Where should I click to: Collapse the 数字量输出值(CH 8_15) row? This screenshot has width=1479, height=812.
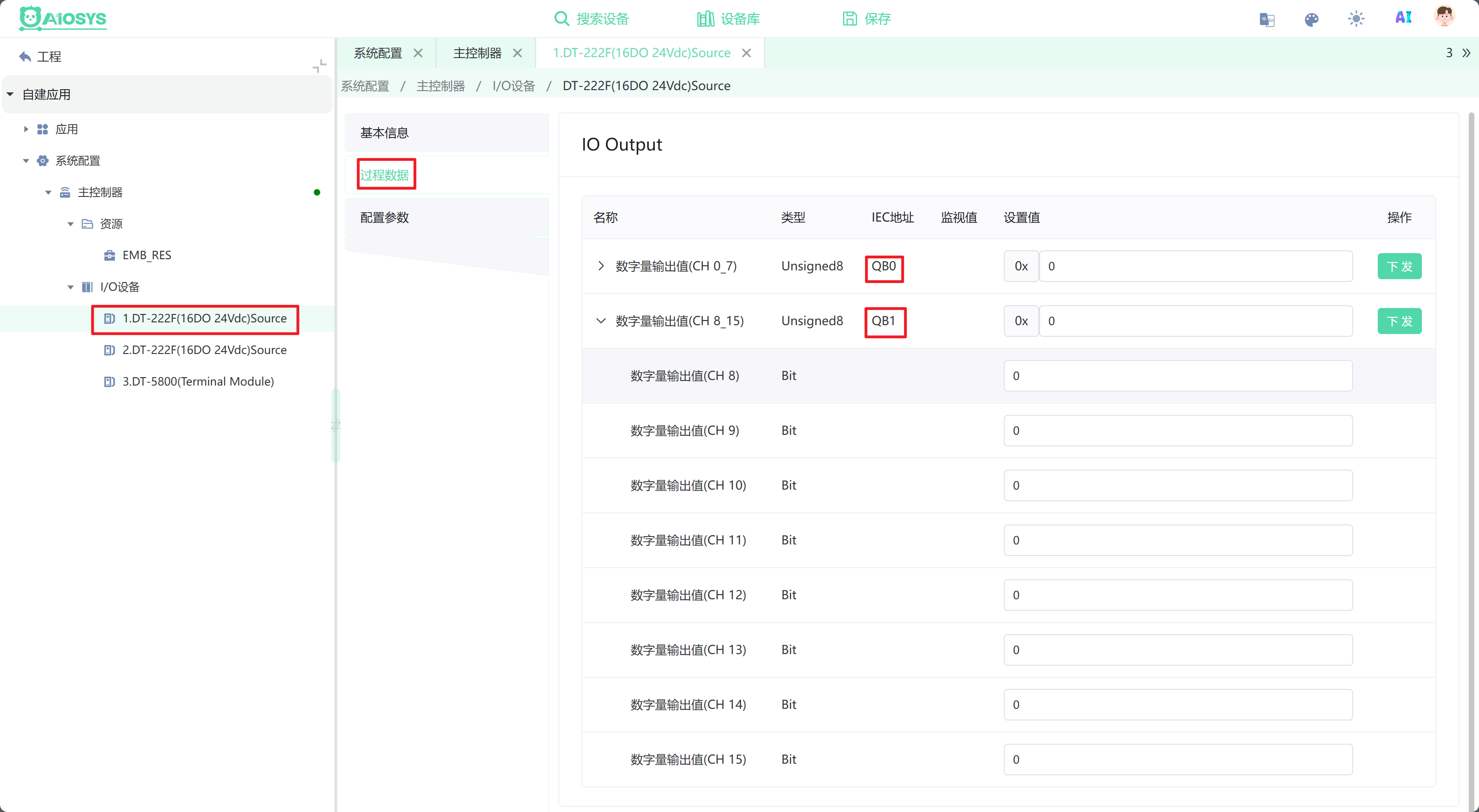[x=601, y=321]
